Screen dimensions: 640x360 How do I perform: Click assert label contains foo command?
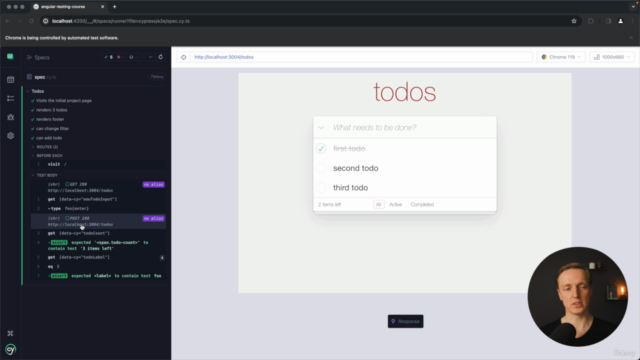98,276
